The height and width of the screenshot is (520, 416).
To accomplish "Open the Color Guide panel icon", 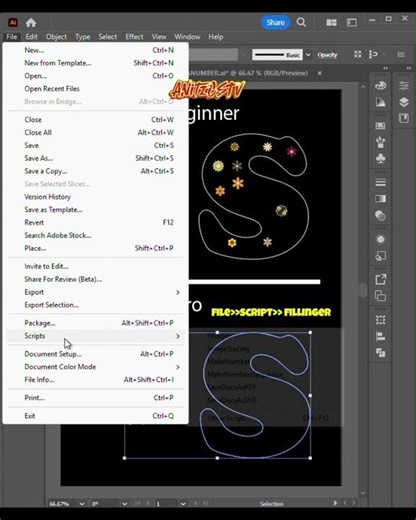I will pyautogui.click(x=380, y=102).
